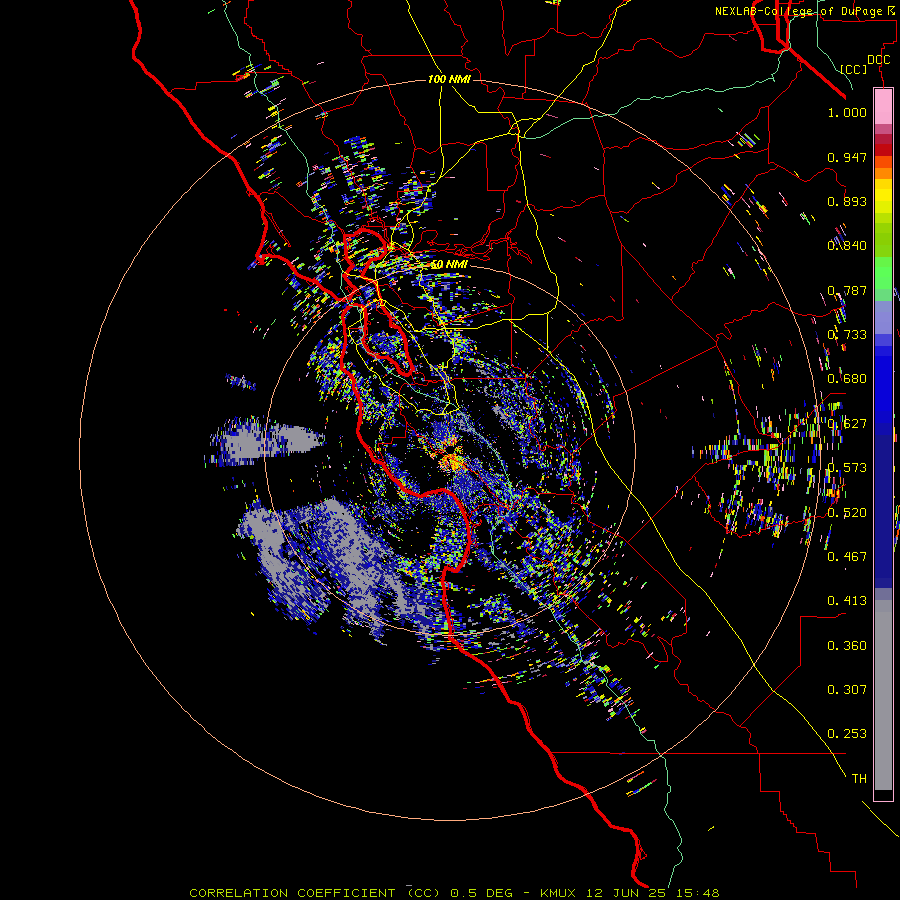900x900 pixels.
Task: Click the 0.733 value on the color scale
Action: 847,335
